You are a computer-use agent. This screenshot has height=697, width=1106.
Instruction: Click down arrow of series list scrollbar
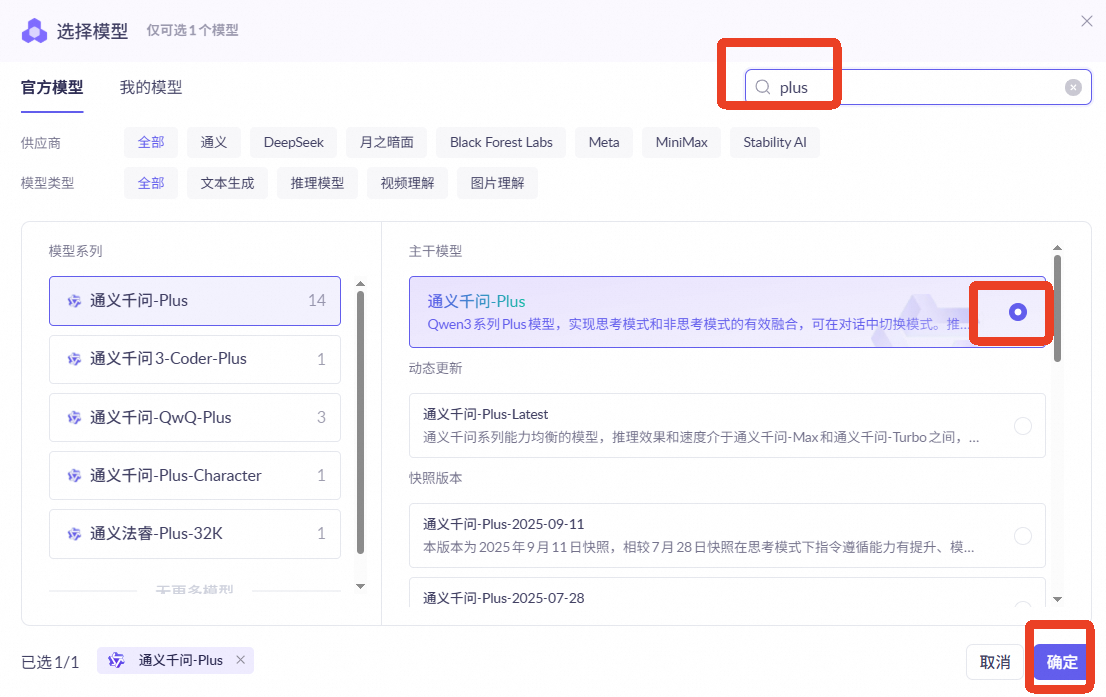pyautogui.click(x=360, y=586)
